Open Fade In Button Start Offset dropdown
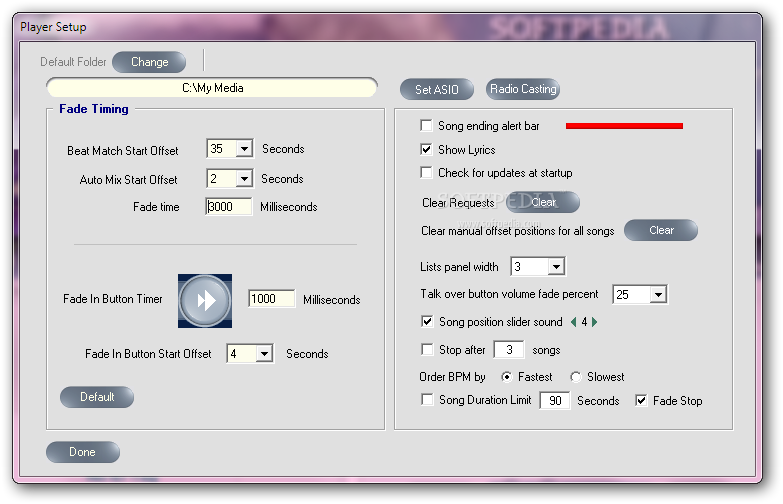Image resolution: width=783 pixels, height=504 pixels. pyautogui.click(x=264, y=354)
